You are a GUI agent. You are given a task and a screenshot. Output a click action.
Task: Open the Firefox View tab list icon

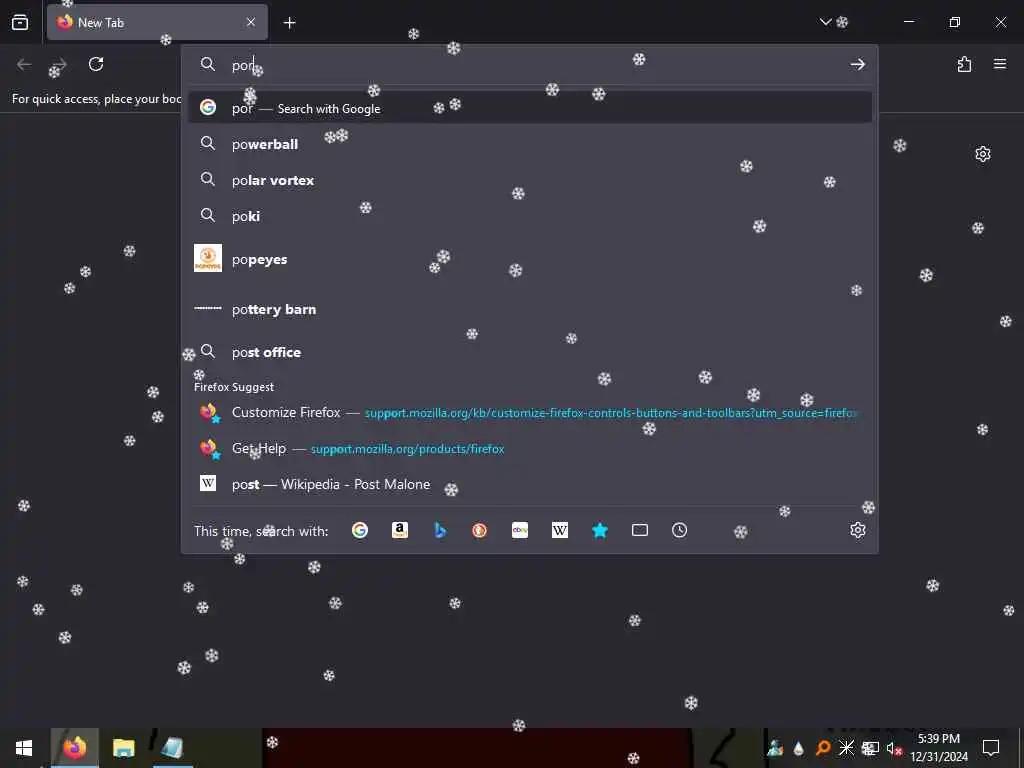(20, 23)
